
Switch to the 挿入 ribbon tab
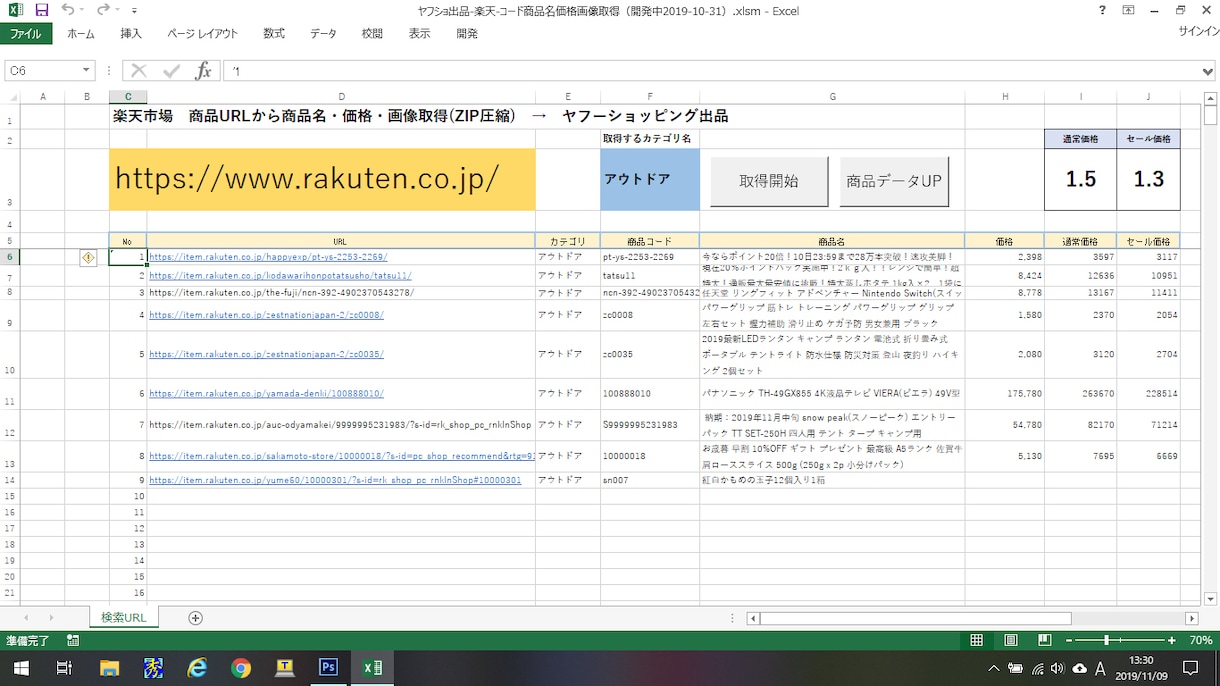(131, 33)
